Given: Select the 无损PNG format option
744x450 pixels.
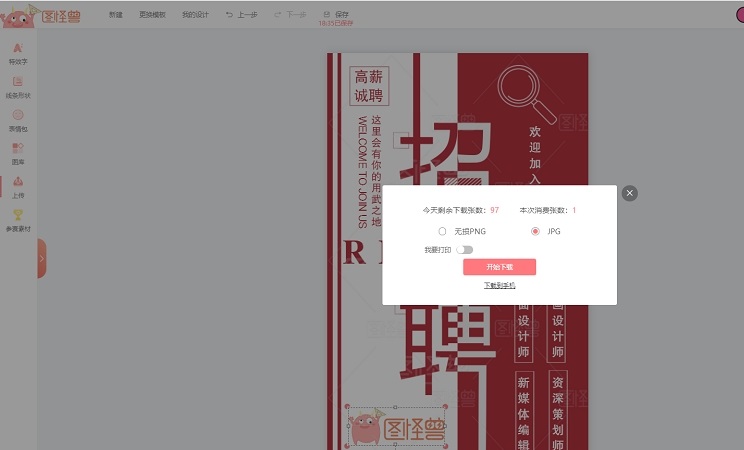Looking at the screenshot, I should pos(442,231).
